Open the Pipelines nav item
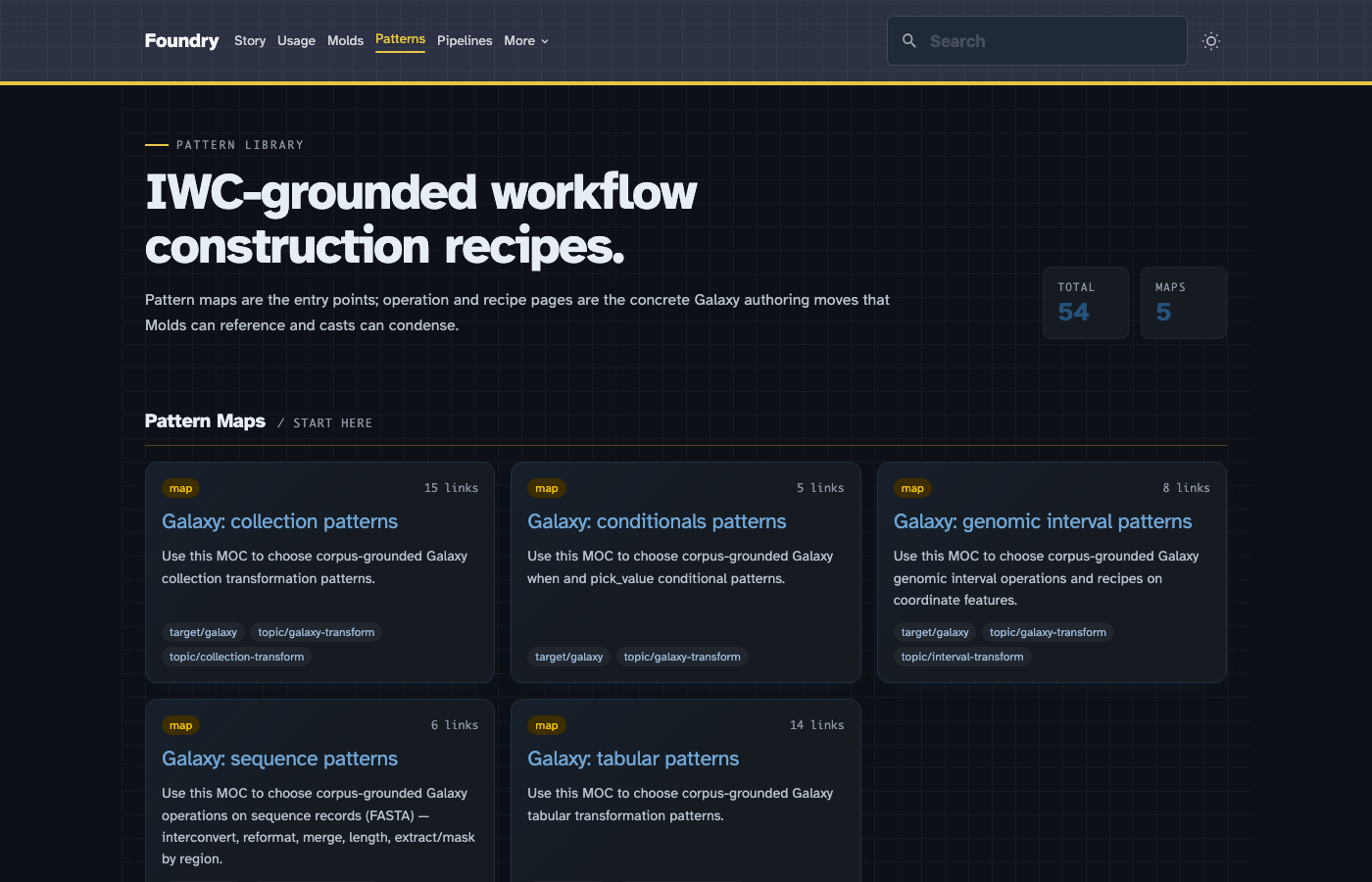This screenshot has height=882, width=1372. (x=465, y=40)
